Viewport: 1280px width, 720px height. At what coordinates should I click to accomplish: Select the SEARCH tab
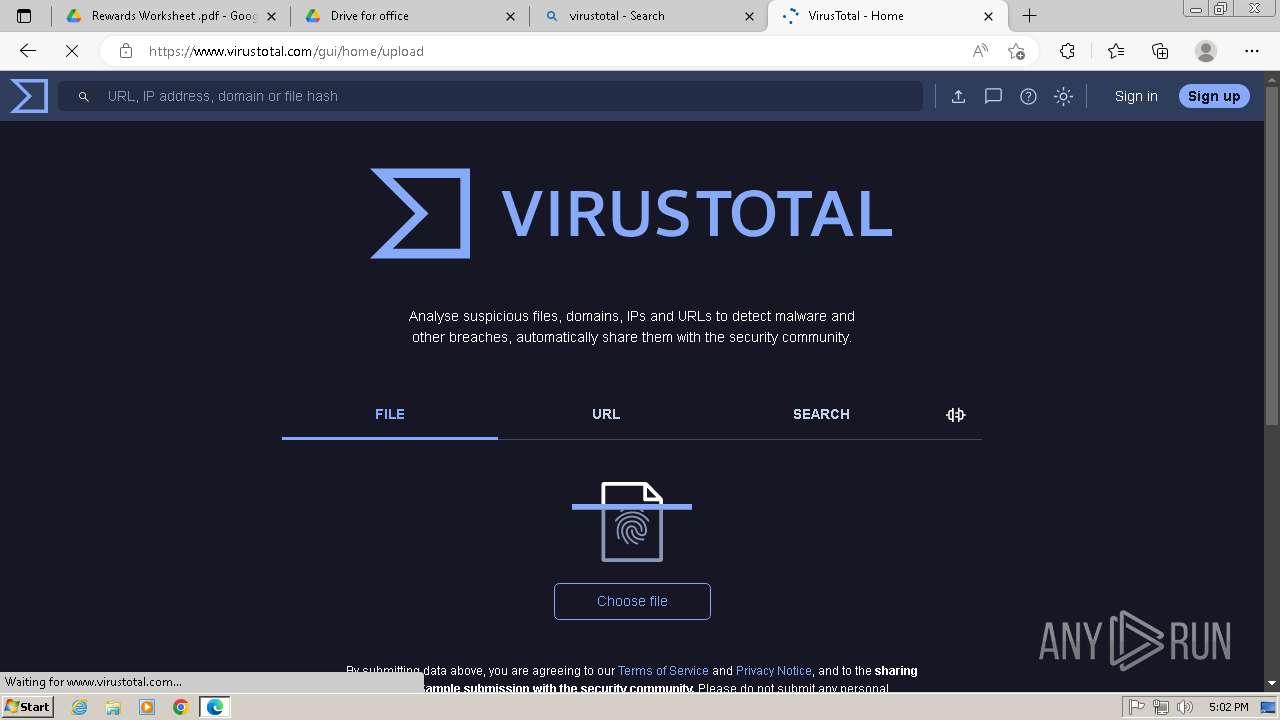(821, 414)
